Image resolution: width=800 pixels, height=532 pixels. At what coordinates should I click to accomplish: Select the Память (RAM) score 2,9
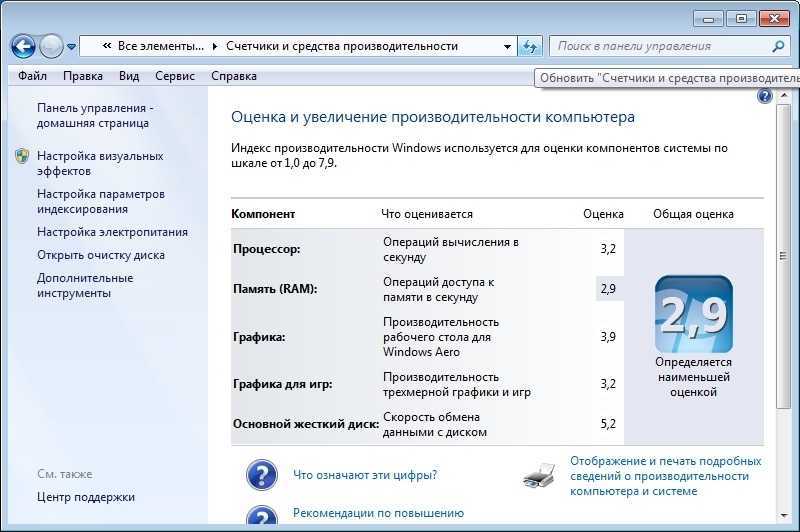point(608,289)
